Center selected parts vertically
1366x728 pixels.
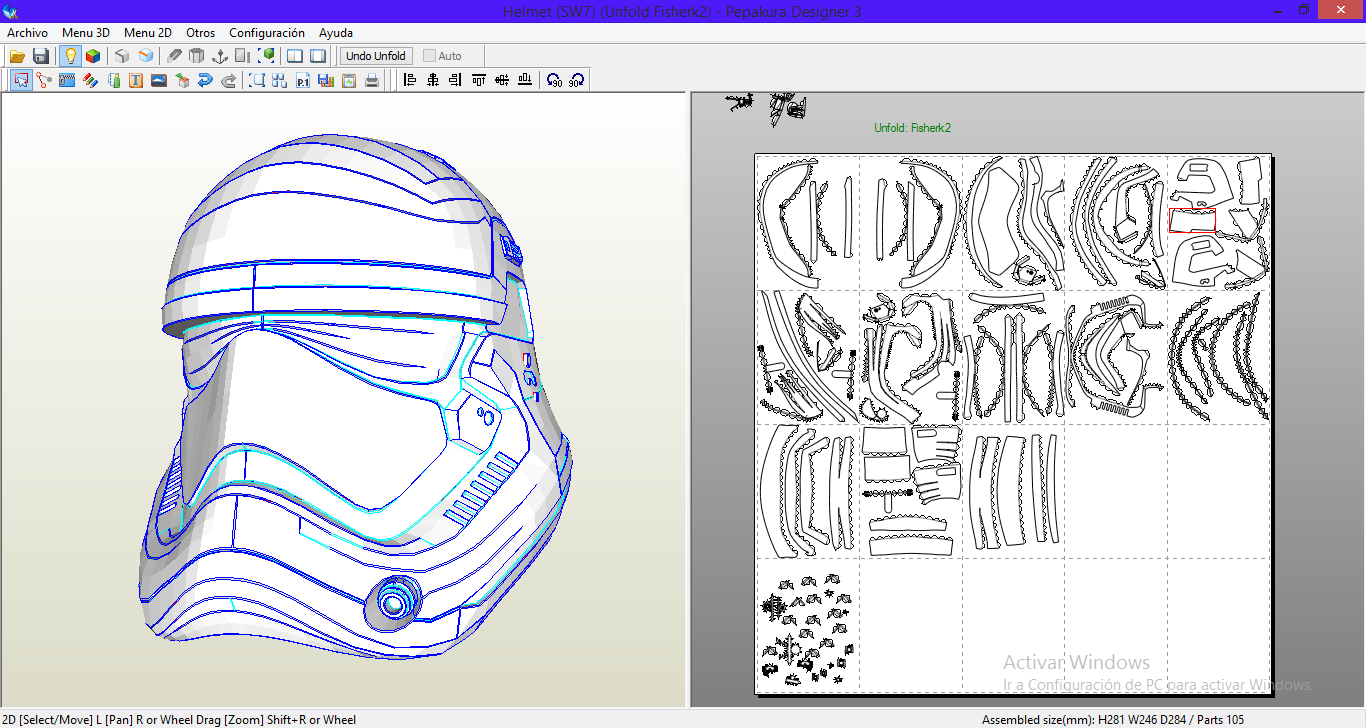pos(502,81)
